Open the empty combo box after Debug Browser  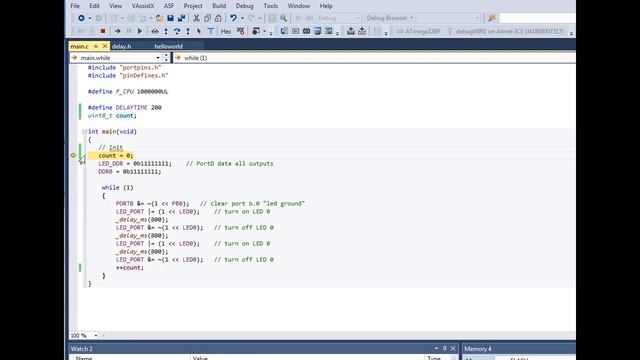pyautogui.click(x=448, y=18)
